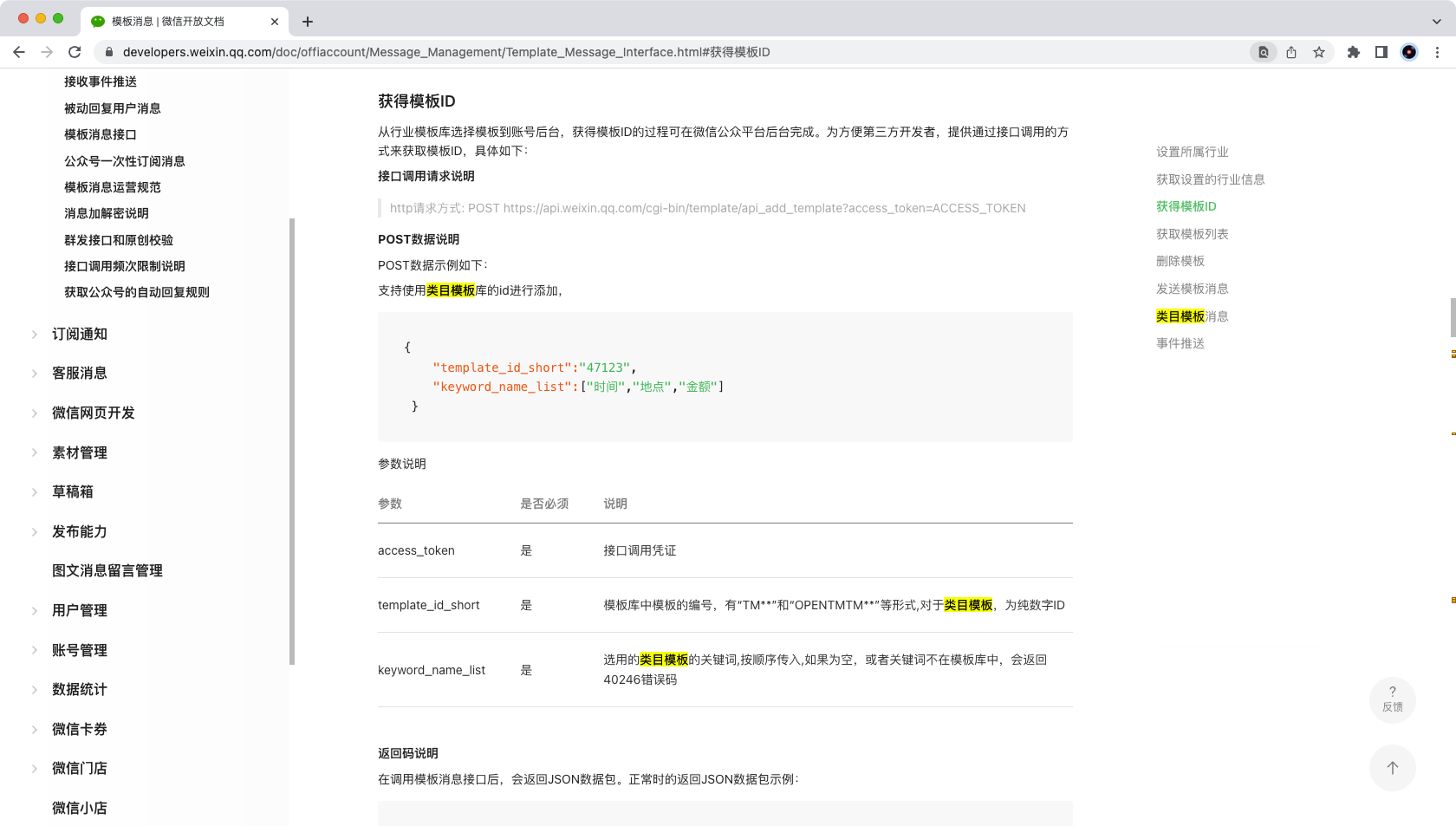Click the sidebar scrollbar thumb
The width and height of the screenshot is (1456, 826).
292,441
